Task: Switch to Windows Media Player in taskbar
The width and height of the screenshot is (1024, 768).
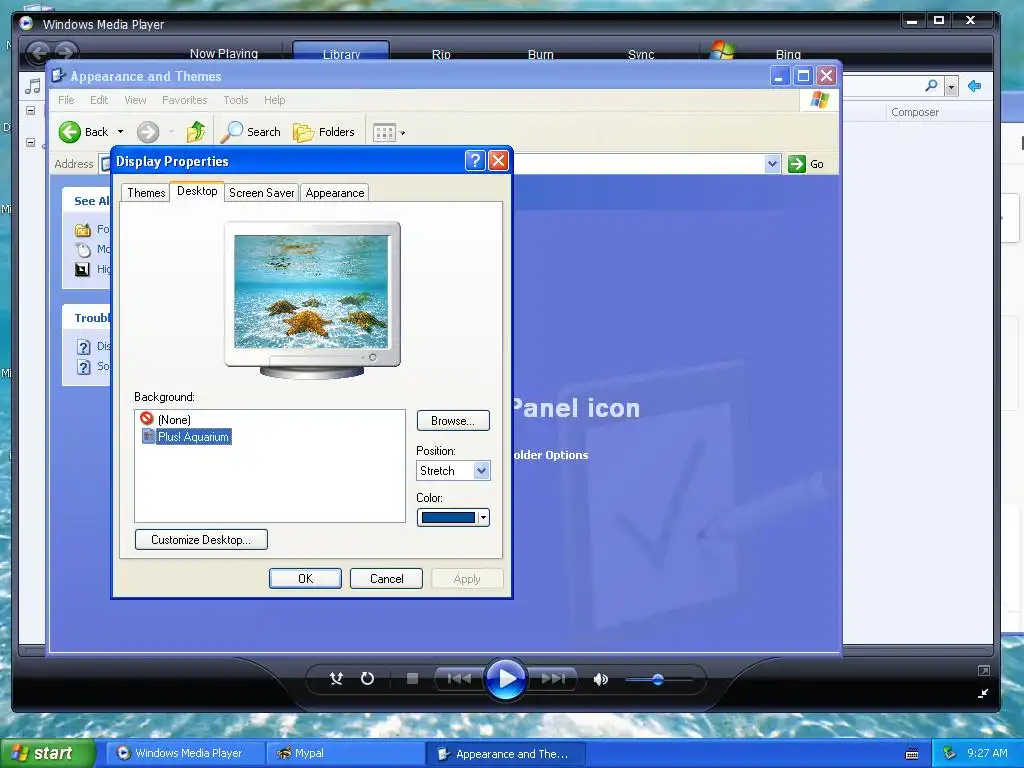Action: [187, 753]
